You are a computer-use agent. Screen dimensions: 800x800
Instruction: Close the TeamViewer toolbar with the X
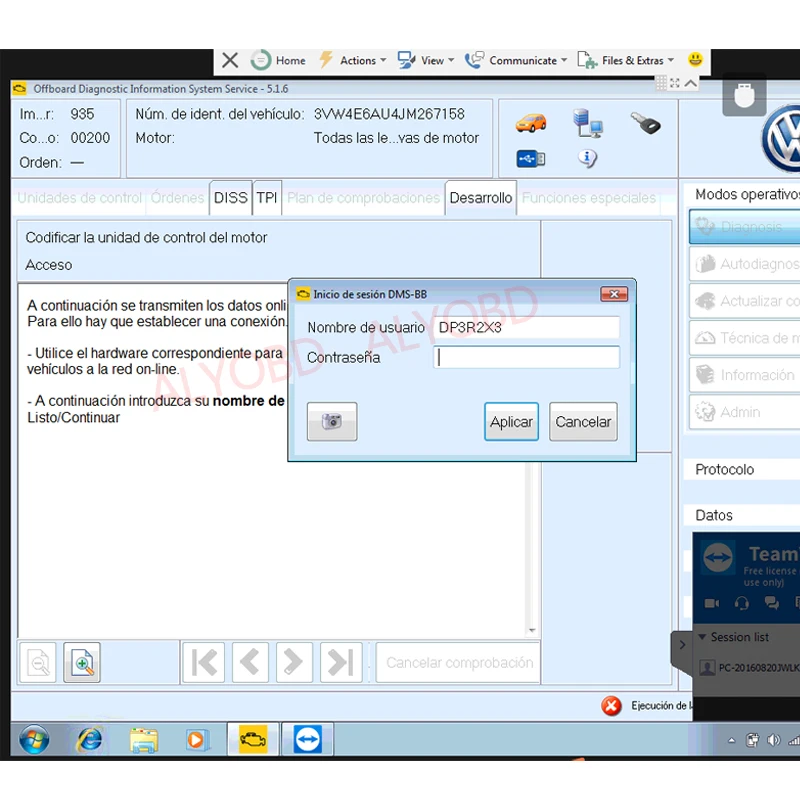pos(230,60)
